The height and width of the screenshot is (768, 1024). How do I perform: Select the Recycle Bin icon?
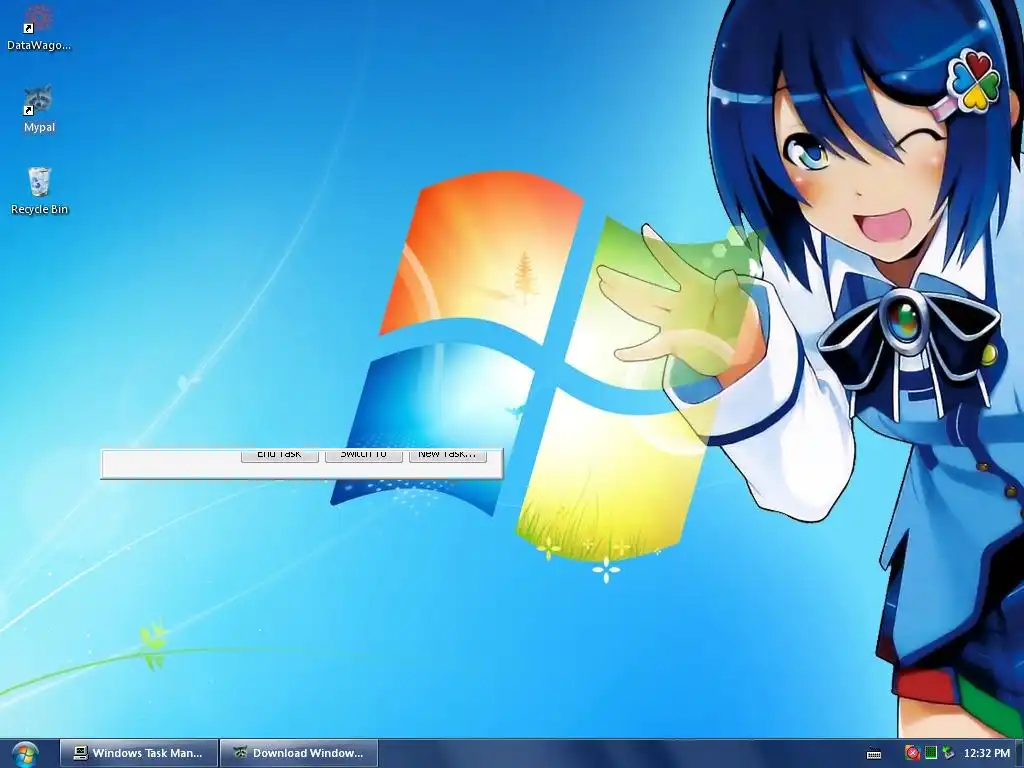point(39,191)
